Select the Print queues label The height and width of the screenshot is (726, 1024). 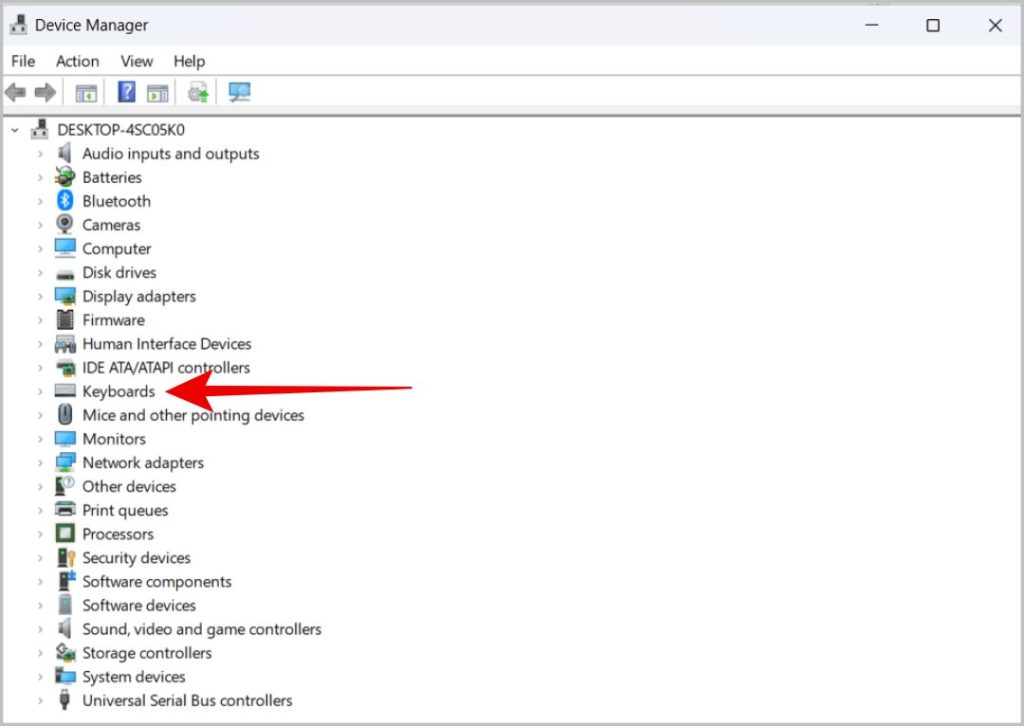[x=125, y=510]
